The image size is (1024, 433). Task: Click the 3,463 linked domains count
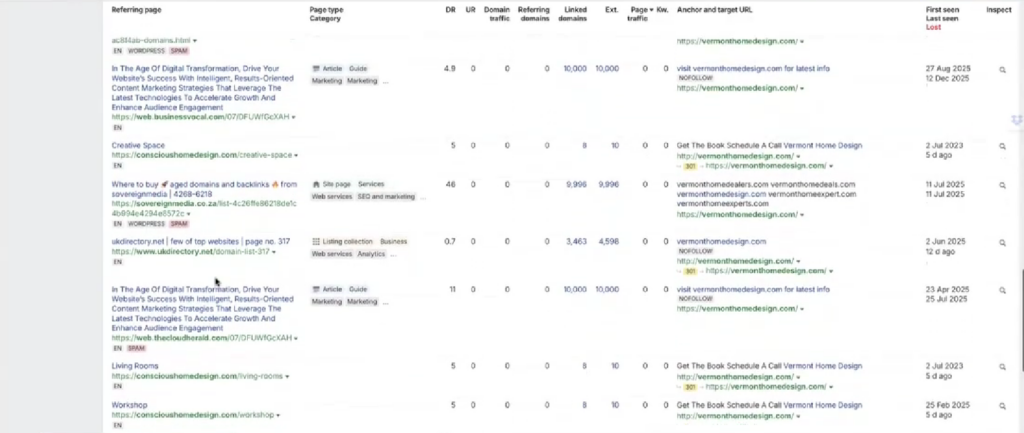pyautogui.click(x=574, y=242)
